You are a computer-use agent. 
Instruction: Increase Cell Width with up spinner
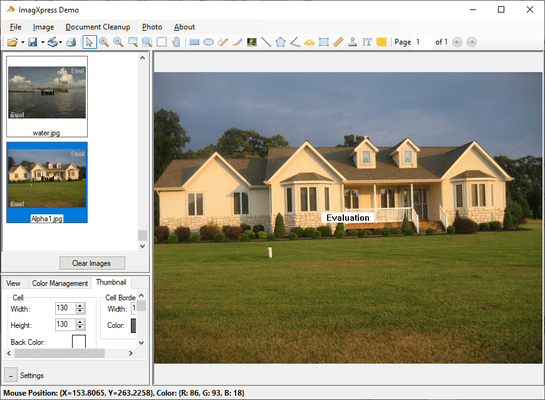(80, 305)
